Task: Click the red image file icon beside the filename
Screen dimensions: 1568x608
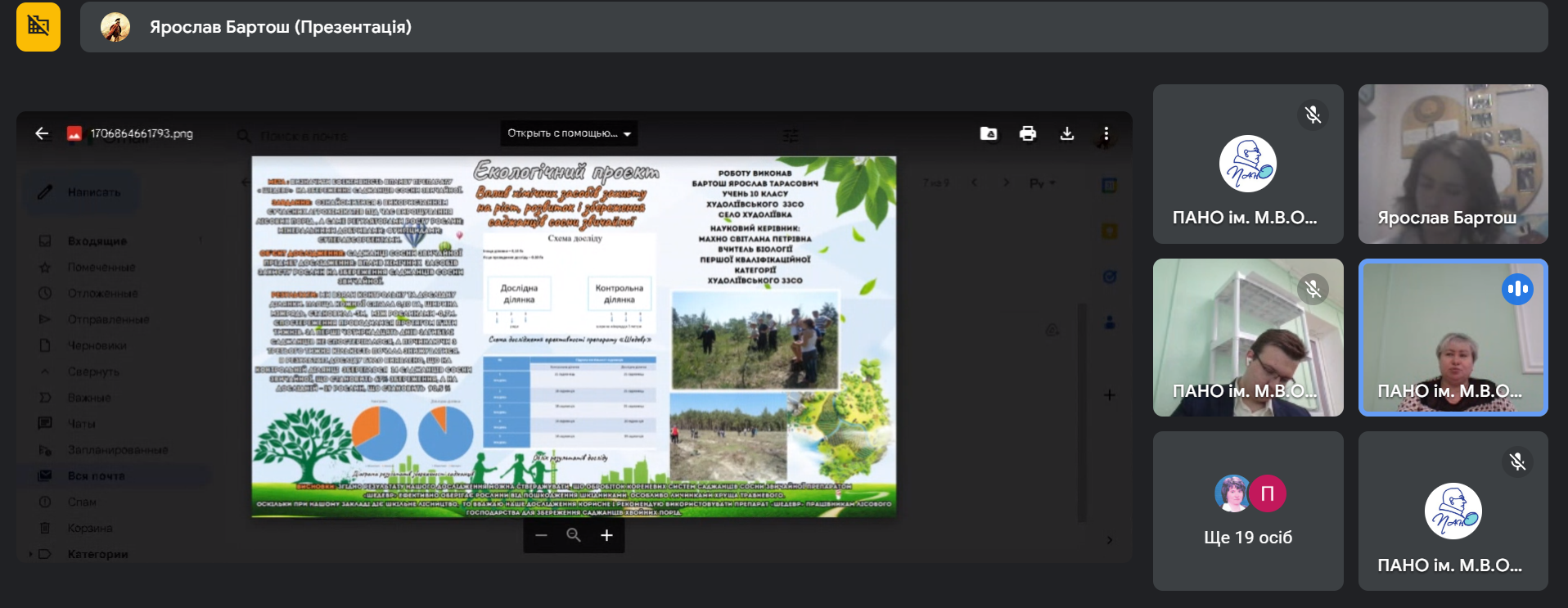Action: [74, 133]
